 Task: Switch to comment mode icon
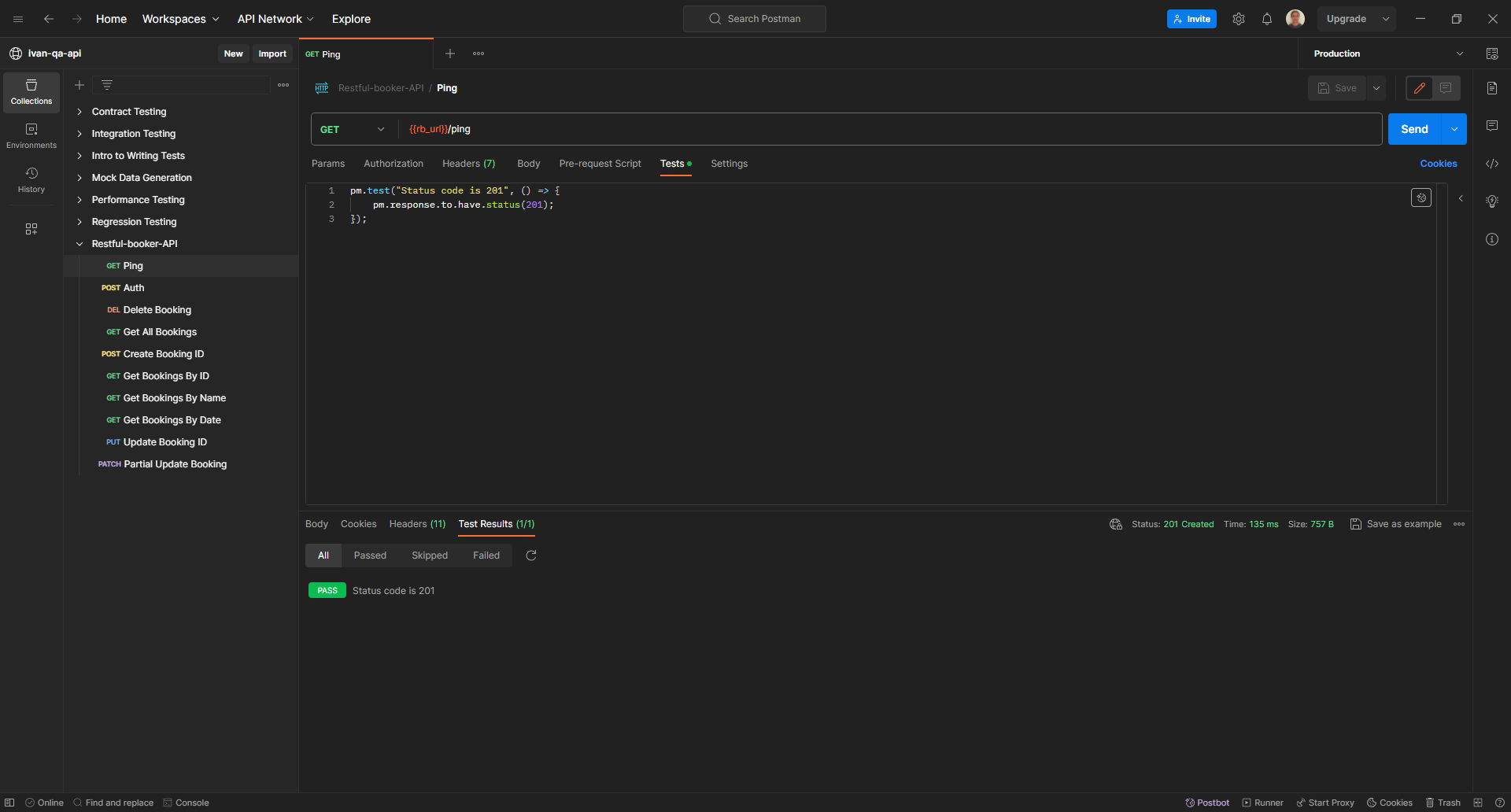pyautogui.click(x=1446, y=88)
